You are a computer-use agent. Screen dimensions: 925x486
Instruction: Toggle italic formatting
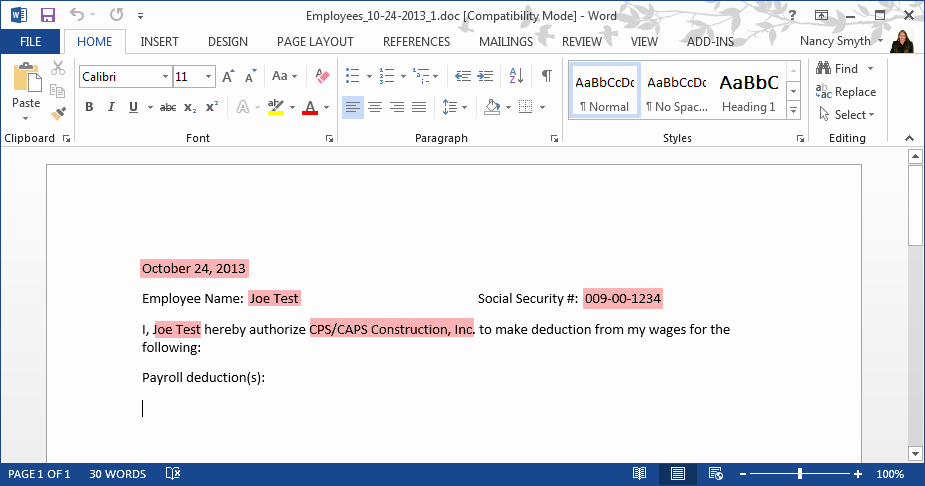coord(111,107)
